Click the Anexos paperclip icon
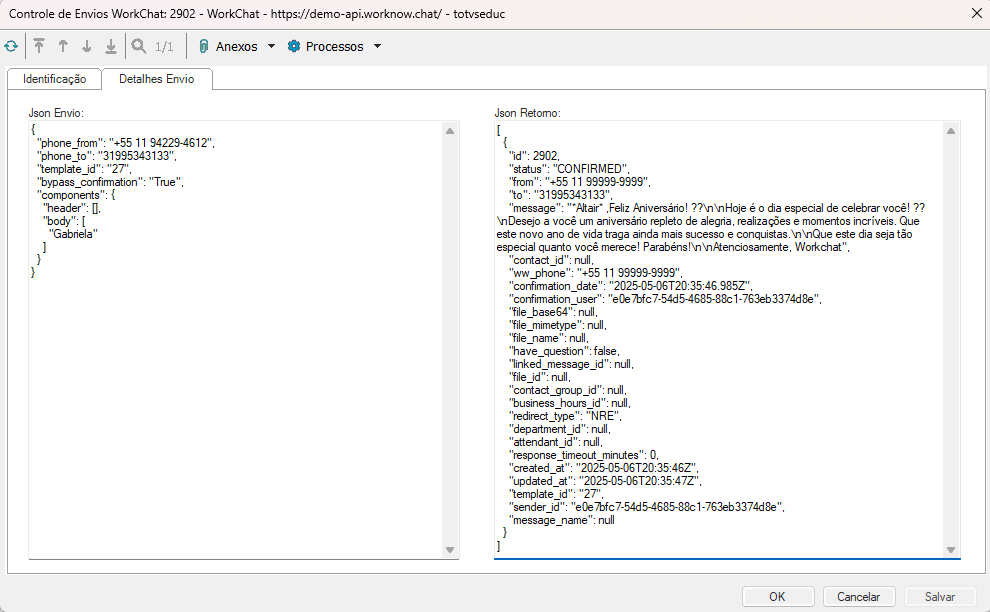Viewport: 990px width, 612px height. [203, 47]
